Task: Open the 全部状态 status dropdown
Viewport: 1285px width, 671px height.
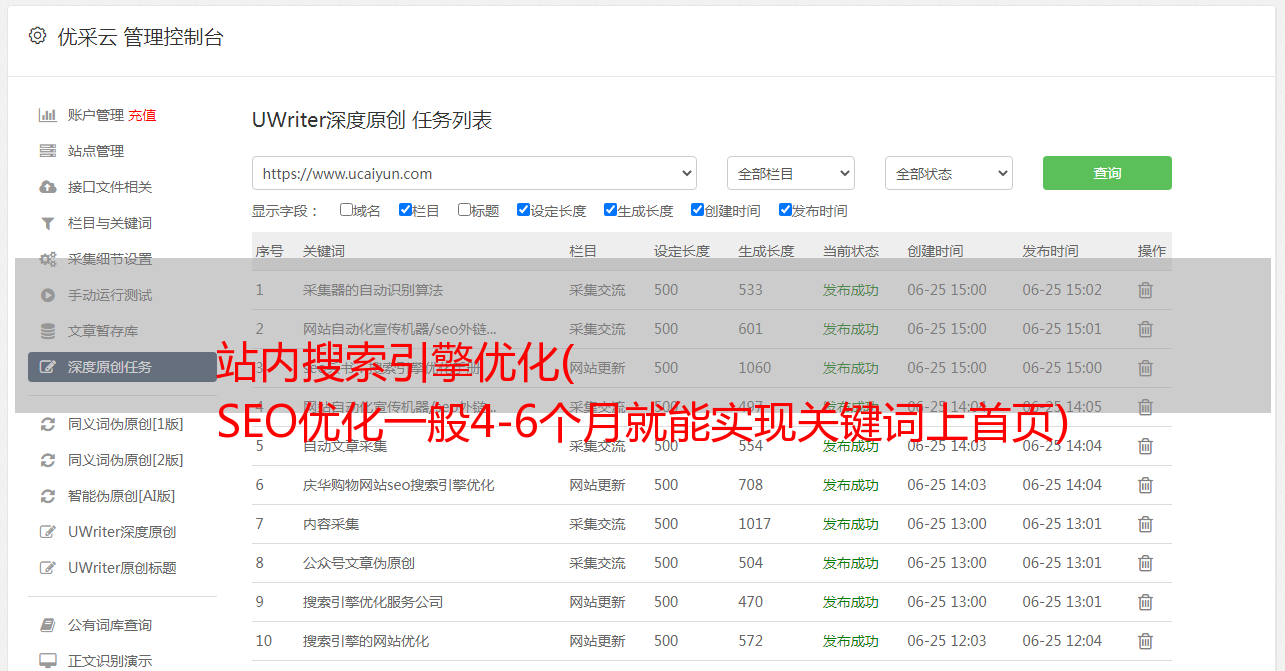Action: click(948, 173)
